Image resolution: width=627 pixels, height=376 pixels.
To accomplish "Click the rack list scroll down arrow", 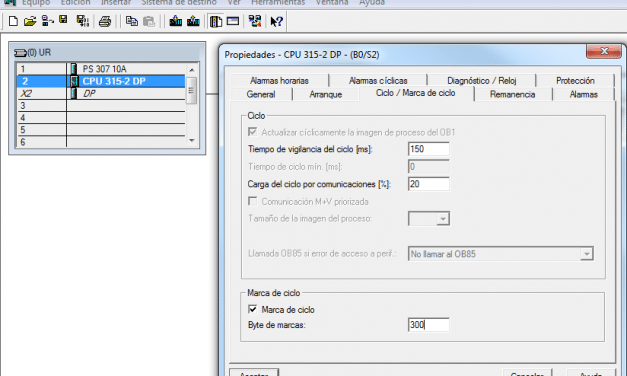I will (x=192, y=140).
